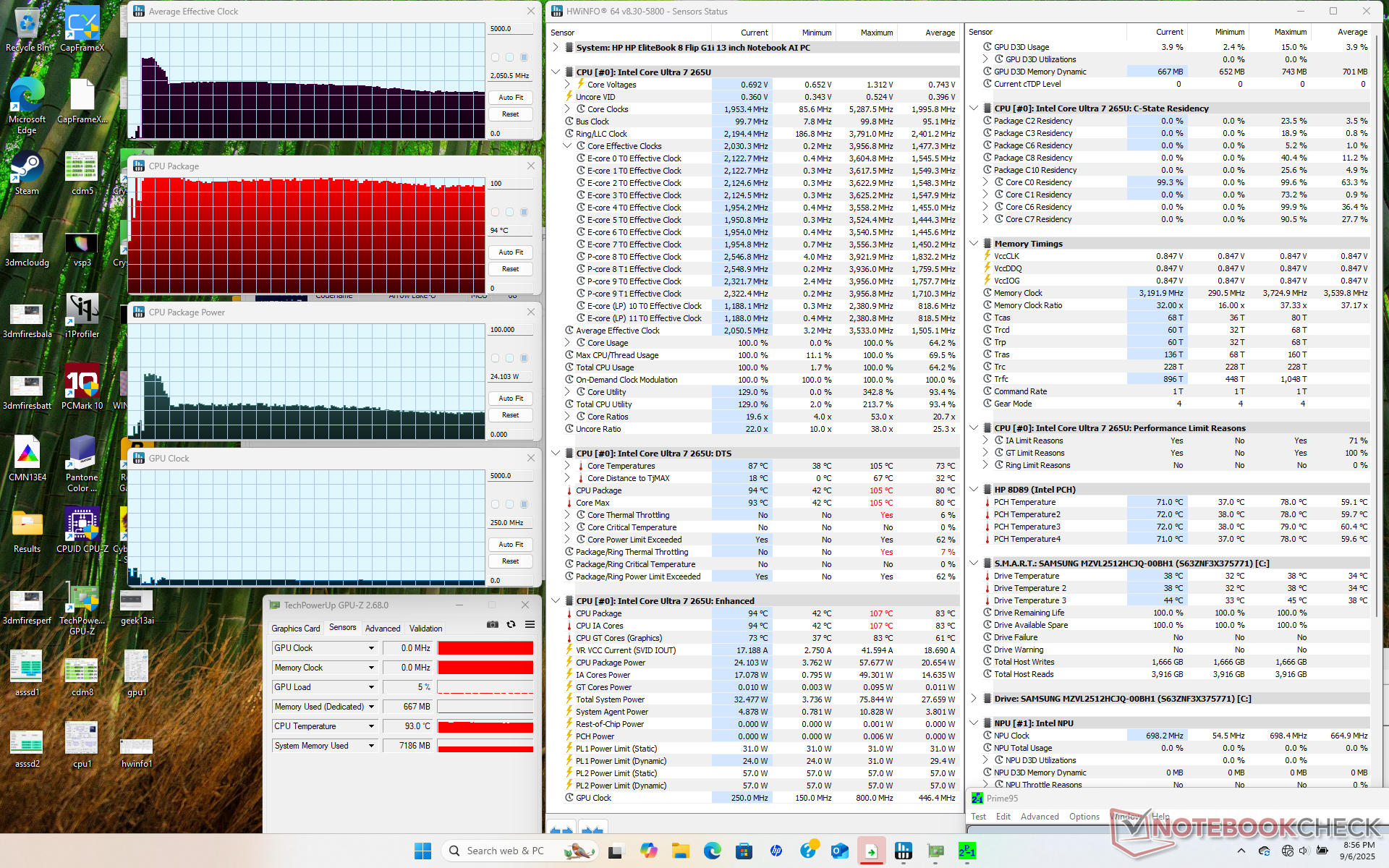Open File Explorer from the taskbar

click(680, 851)
